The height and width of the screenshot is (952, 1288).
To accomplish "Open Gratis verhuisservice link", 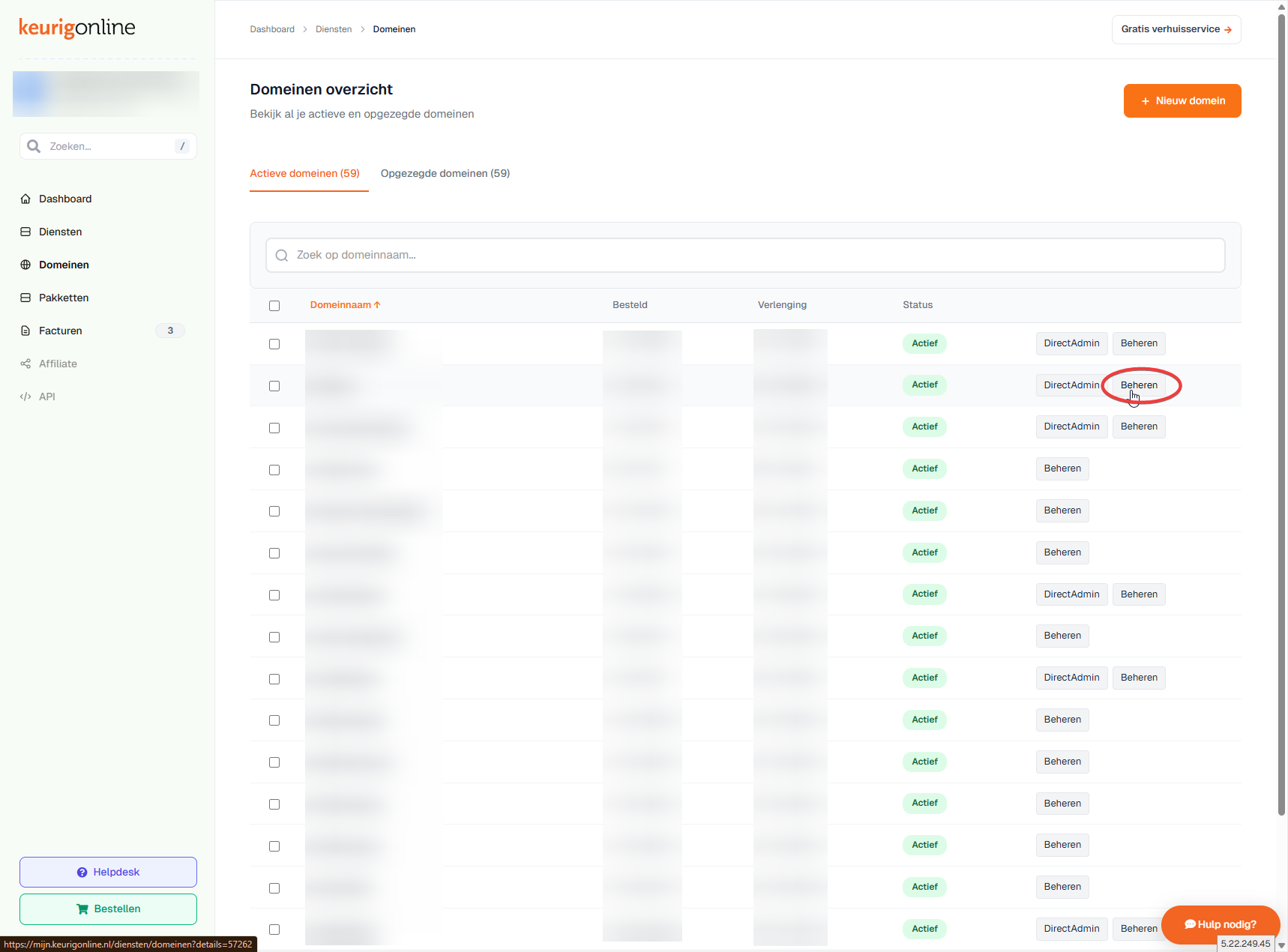I will (x=1176, y=29).
